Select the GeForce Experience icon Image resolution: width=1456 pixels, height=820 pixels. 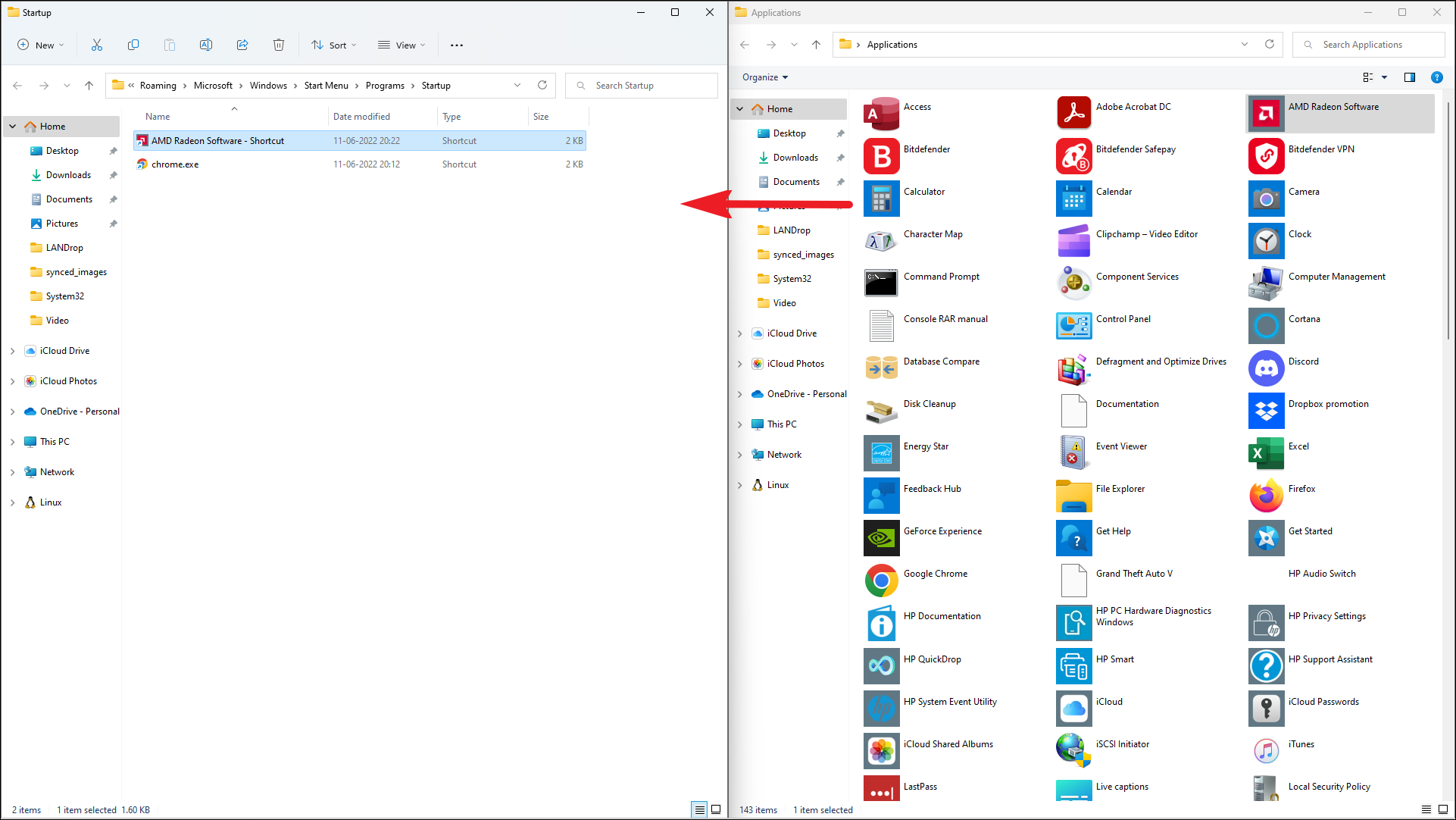(881, 538)
